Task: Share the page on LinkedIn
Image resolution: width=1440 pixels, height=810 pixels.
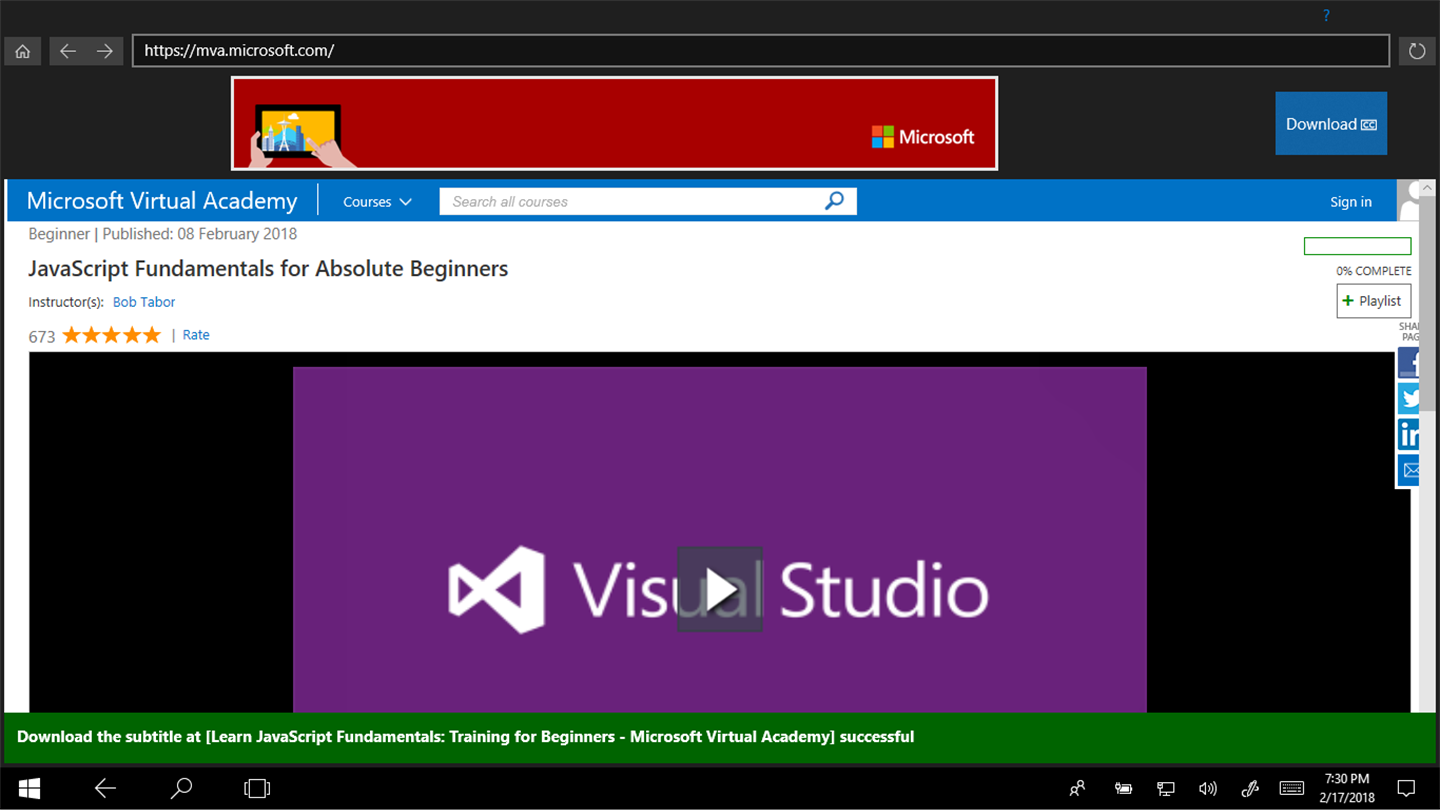Action: click(1408, 434)
